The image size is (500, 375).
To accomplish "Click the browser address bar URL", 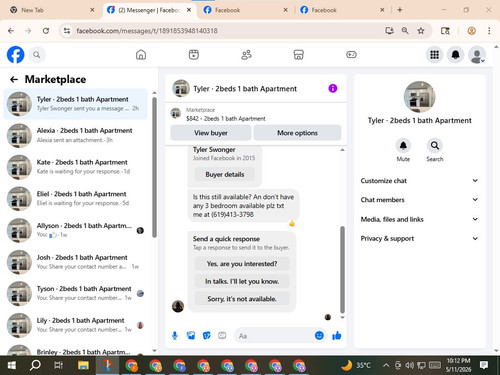I will coord(147,31).
